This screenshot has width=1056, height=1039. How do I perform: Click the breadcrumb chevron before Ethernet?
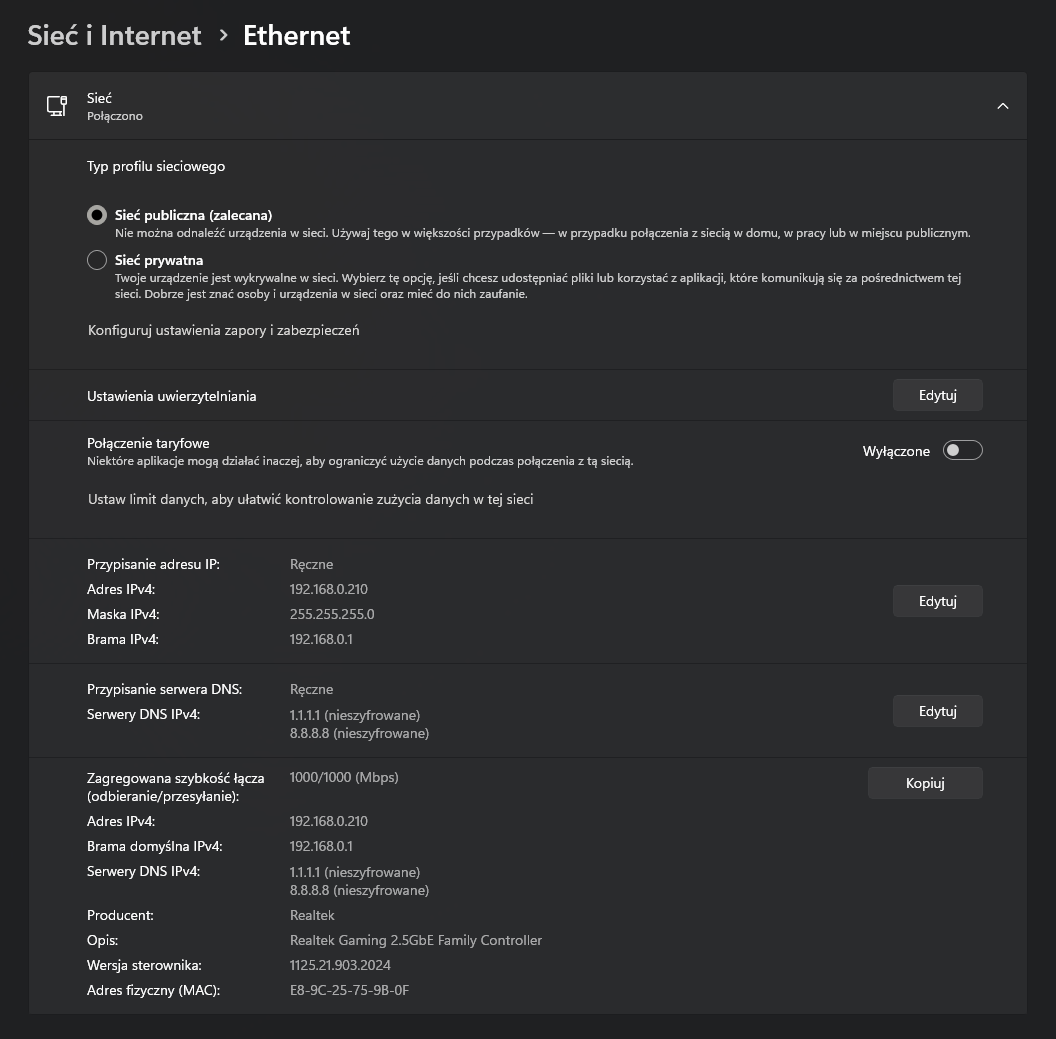pyautogui.click(x=223, y=36)
